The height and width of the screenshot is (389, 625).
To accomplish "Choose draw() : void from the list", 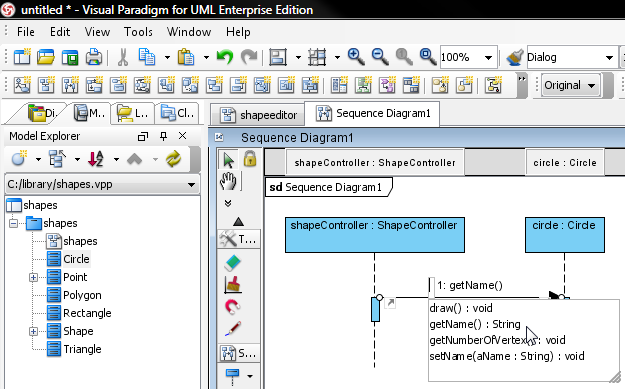I will click(461, 308).
